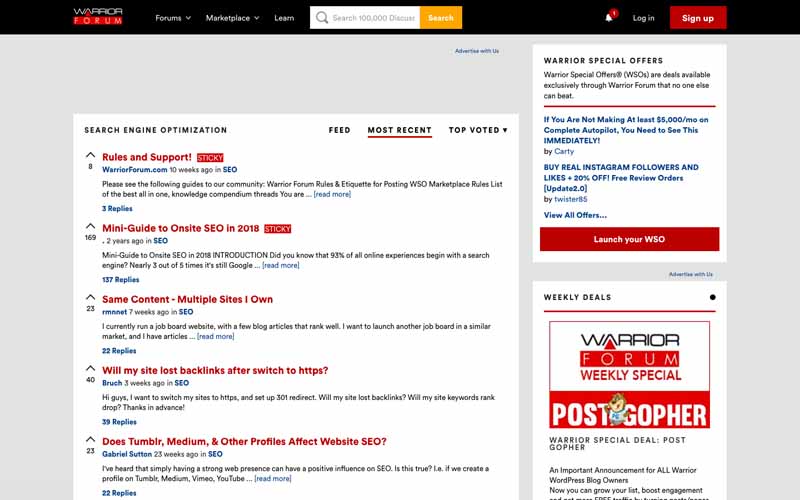Upvote the "Mini-Guide to Onsite SEO in 2018" thread
800x500 pixels.
pos(90,226)
